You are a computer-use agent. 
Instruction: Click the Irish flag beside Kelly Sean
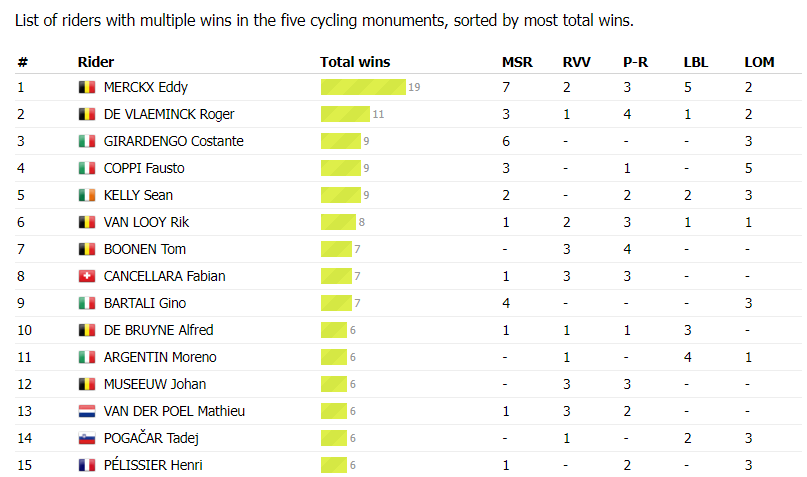(86, 195)
